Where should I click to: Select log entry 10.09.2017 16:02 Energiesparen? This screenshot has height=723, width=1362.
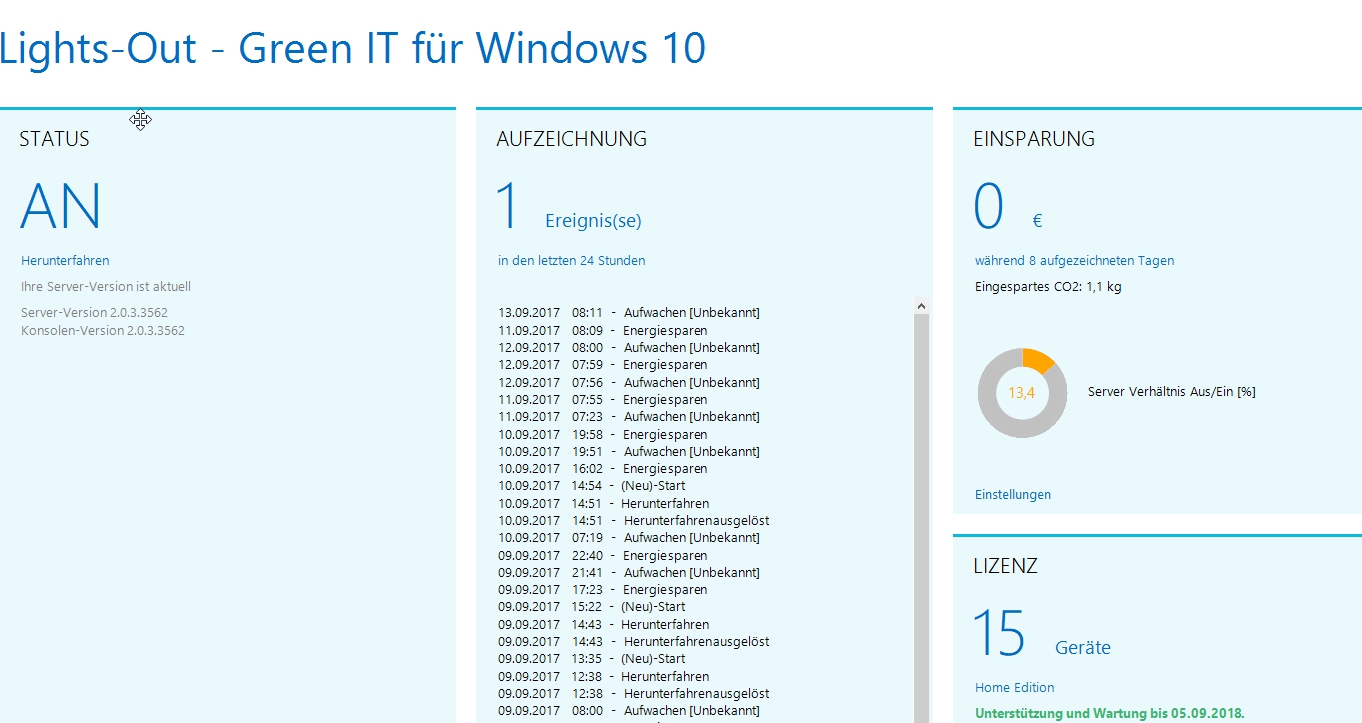603,469
